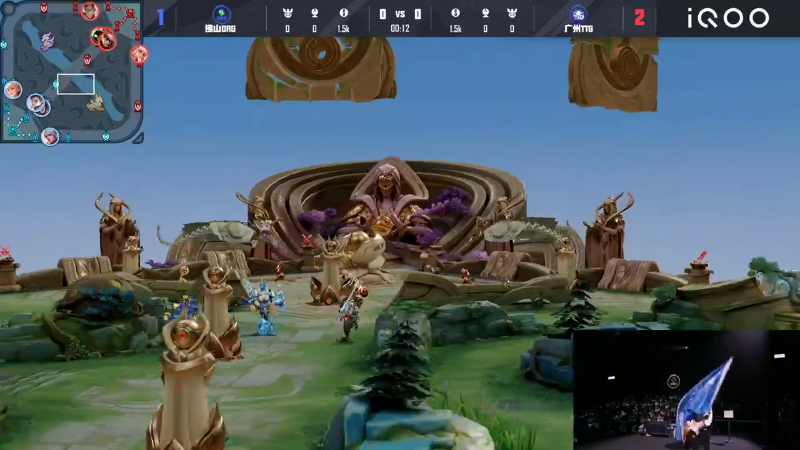The width and height of the screenshot is (800, 450).
Task: Click the blue armored hero on the path
Action: [x=264, y=309]
